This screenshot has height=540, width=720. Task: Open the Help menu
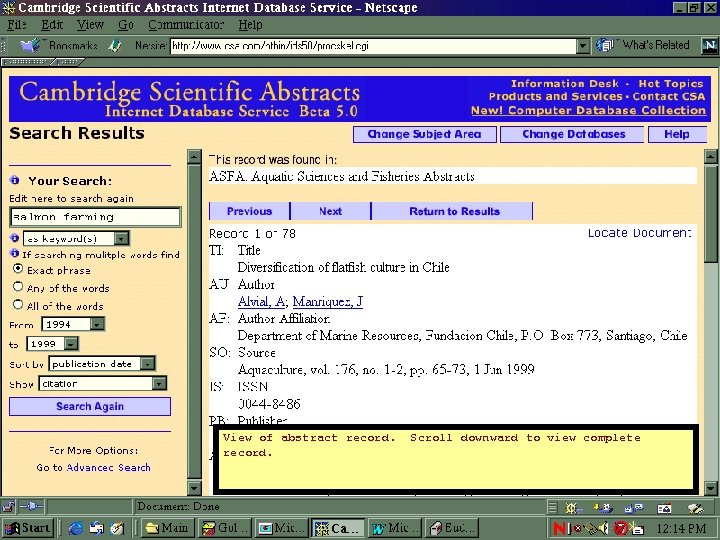tap(250, 24)
